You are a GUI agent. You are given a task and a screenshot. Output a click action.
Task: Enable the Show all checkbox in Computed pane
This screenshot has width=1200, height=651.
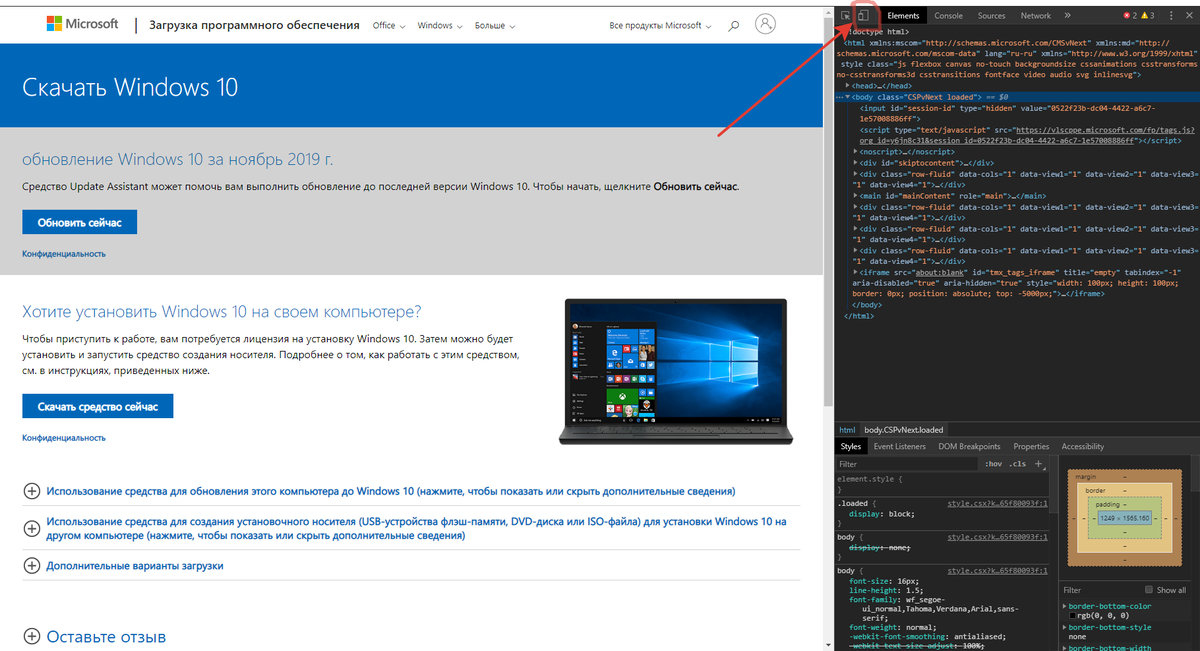point(1149,590)
